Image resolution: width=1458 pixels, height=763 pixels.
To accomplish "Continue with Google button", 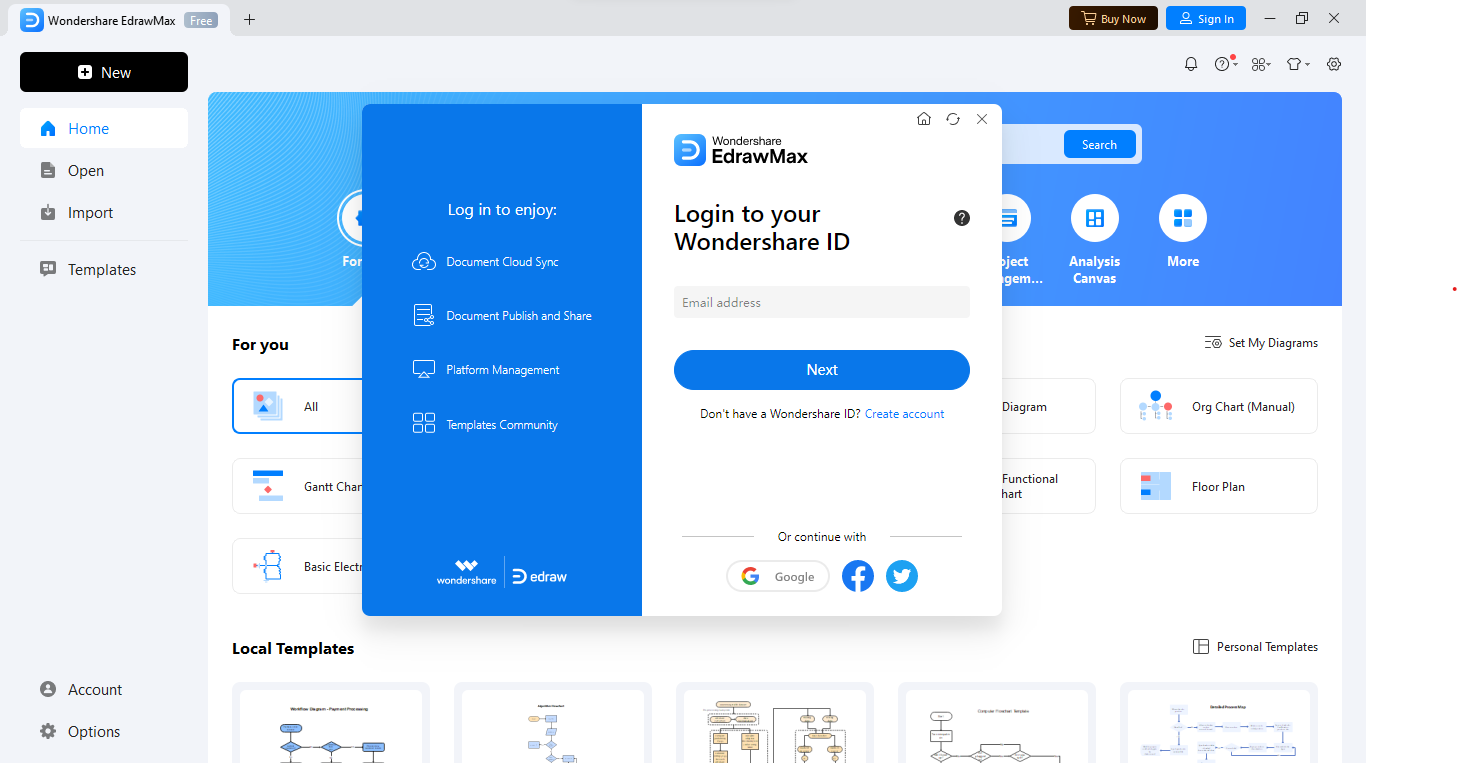I will [778, 576].
